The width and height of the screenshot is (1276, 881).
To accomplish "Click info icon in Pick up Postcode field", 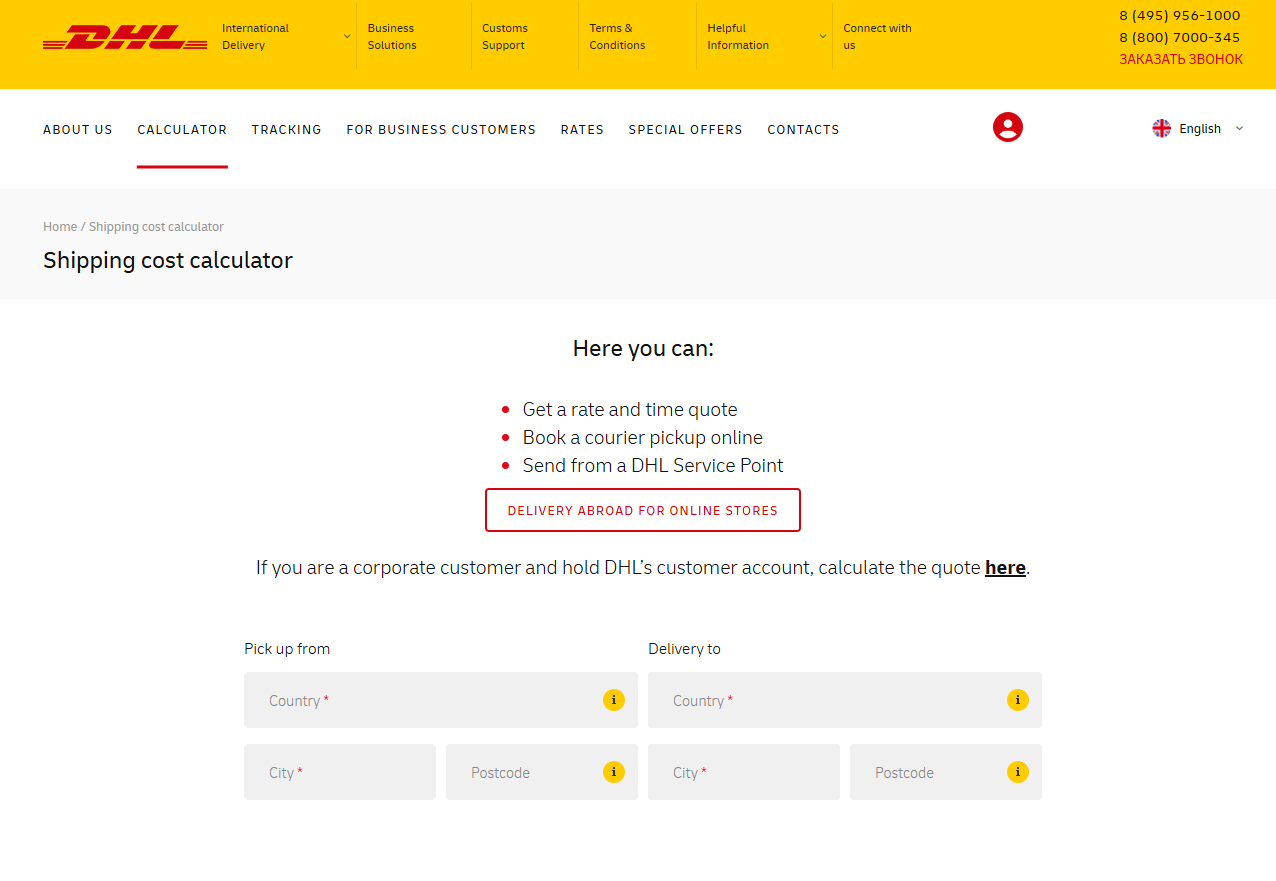I will pyautogui.click(x=614, y=772).
